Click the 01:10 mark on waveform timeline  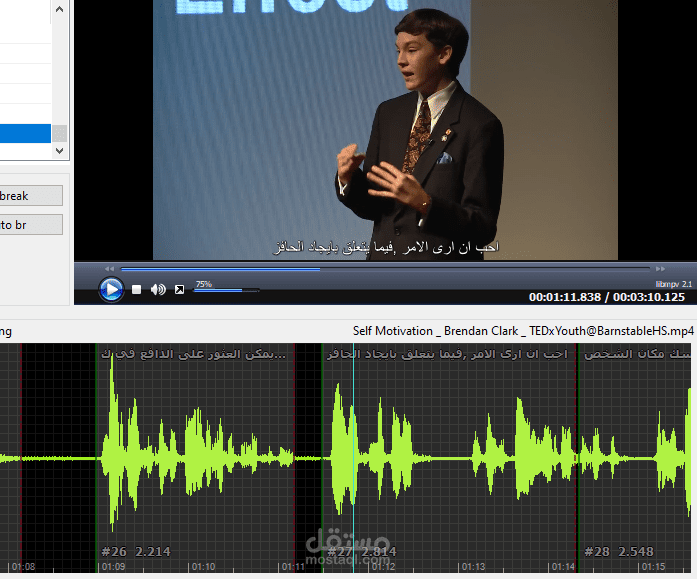203,567
